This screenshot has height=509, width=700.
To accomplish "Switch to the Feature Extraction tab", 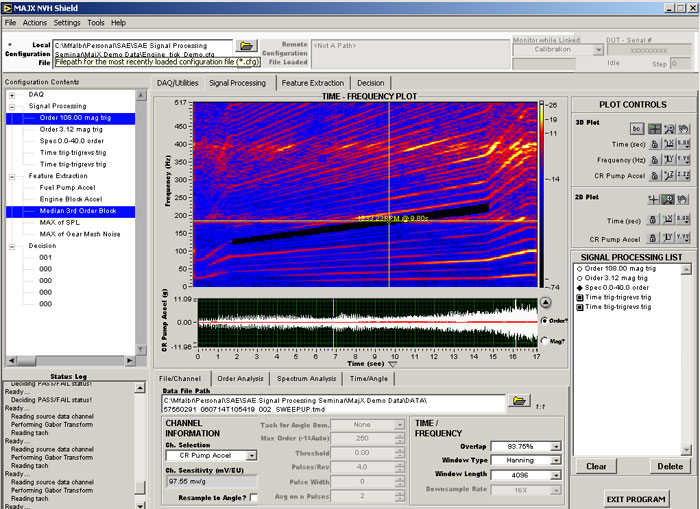I will [312, 83].
